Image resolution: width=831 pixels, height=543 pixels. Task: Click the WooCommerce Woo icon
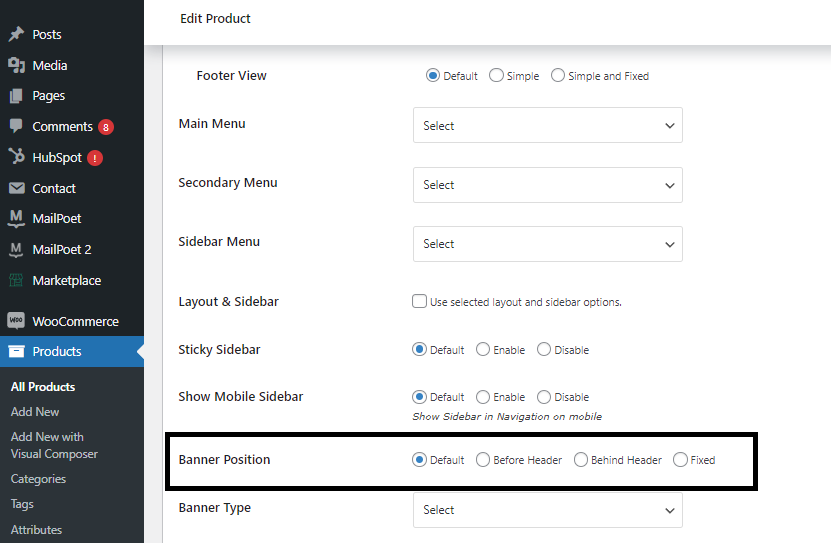click(x=16, y=321)
